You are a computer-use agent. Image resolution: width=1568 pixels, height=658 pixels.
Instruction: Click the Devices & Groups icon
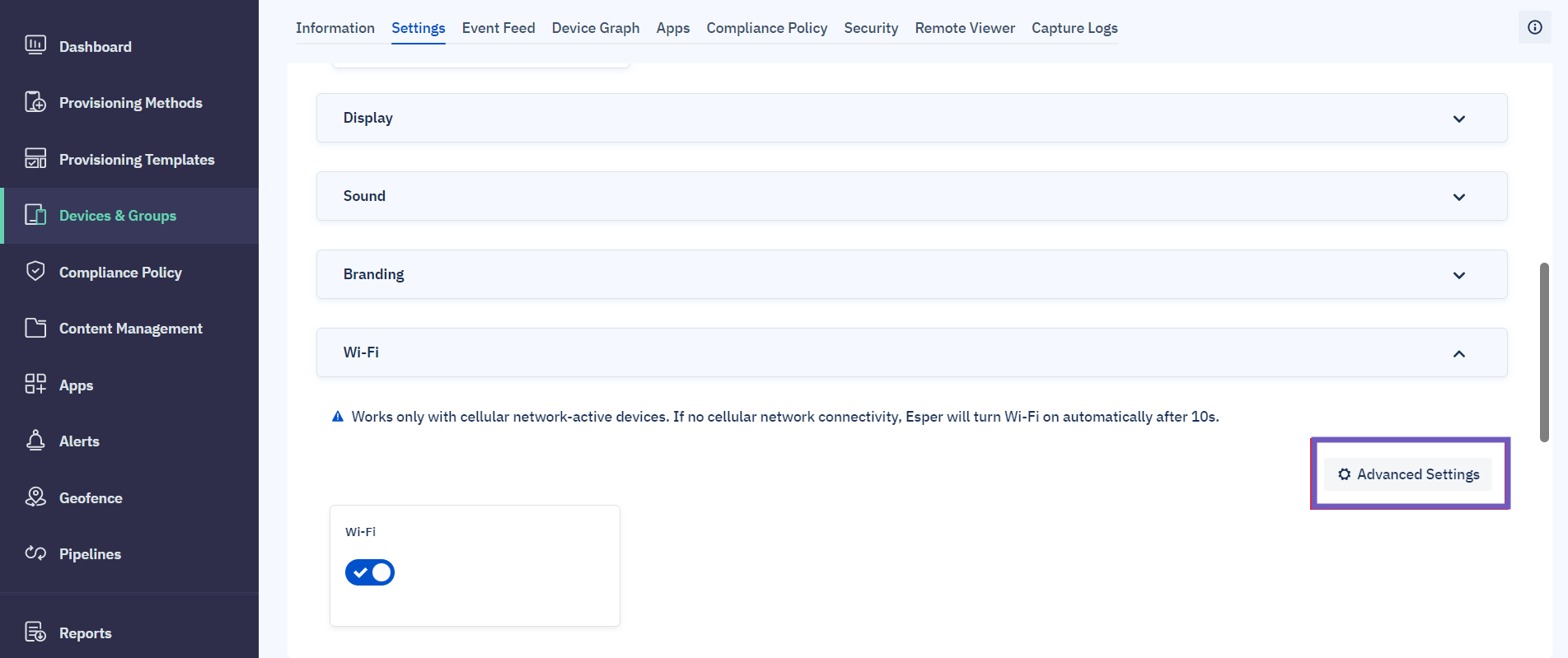[x=35, y=215]
